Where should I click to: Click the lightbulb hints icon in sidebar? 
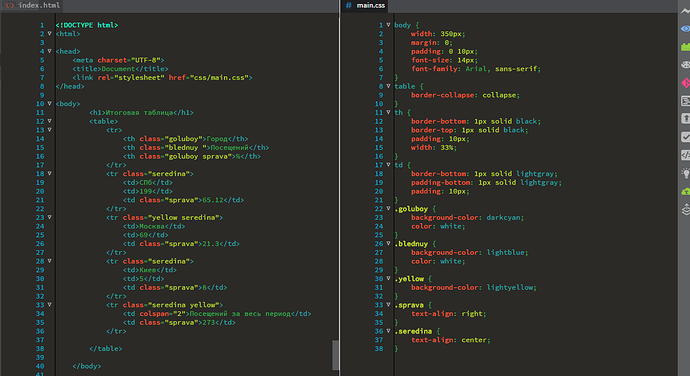click(686, 173)
